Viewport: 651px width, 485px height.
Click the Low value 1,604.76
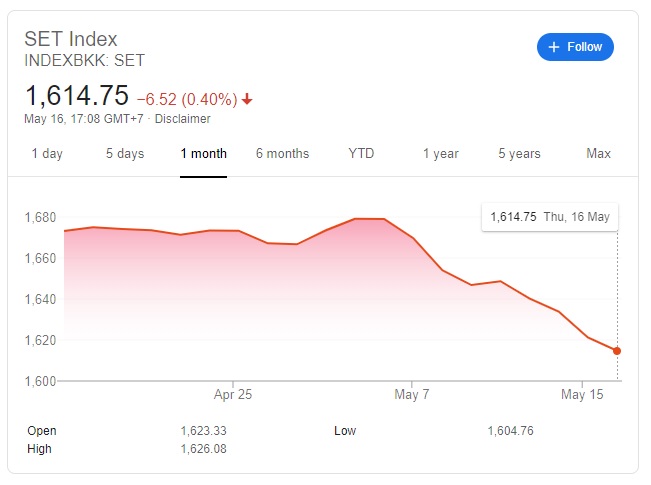[x=510, y=431]
